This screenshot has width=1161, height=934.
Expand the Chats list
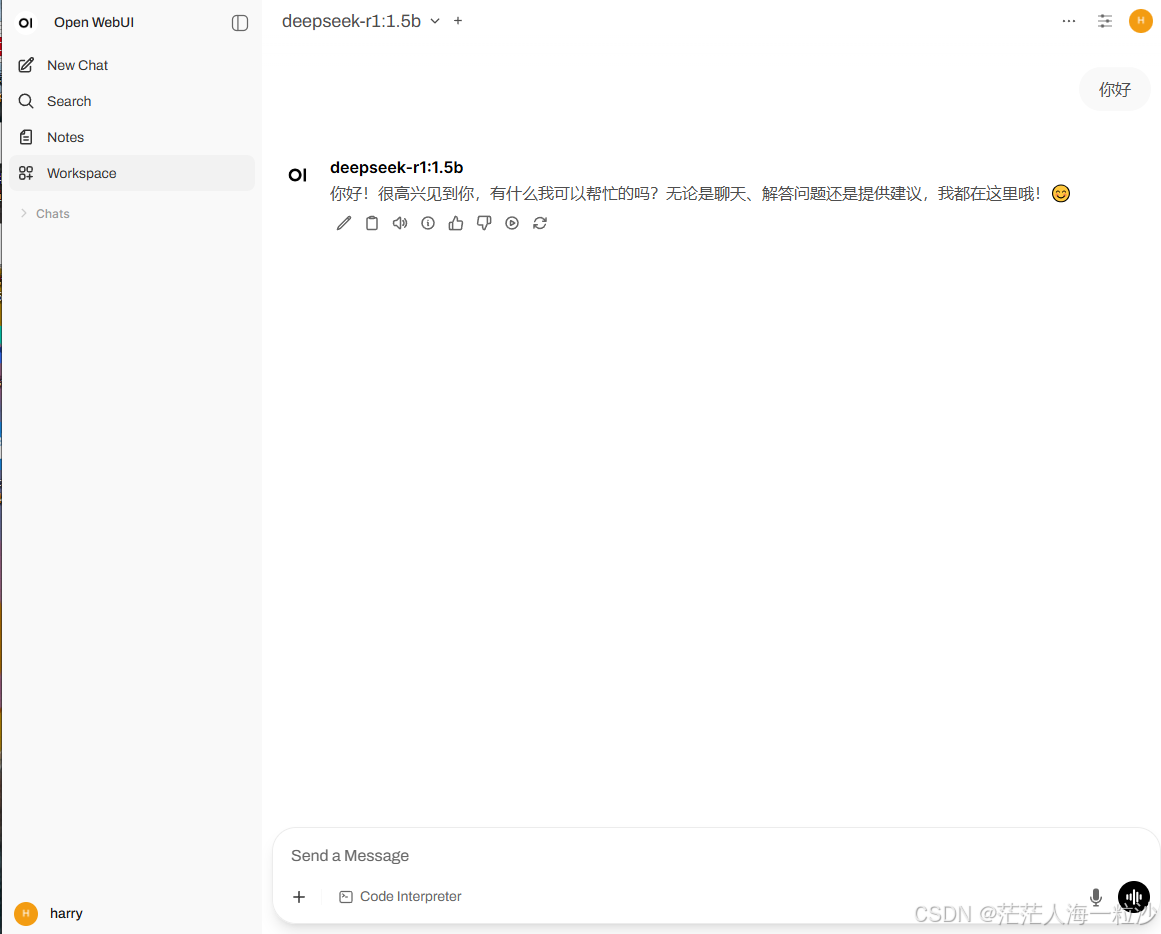44,213
